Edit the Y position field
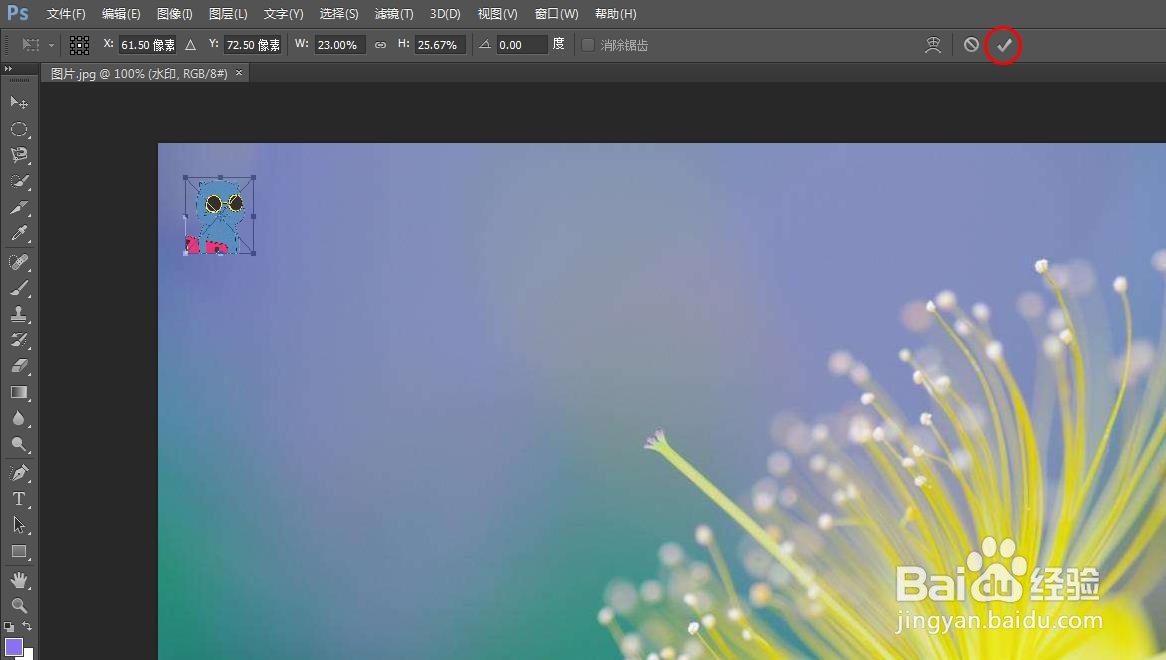 click(x=252, y=45)
